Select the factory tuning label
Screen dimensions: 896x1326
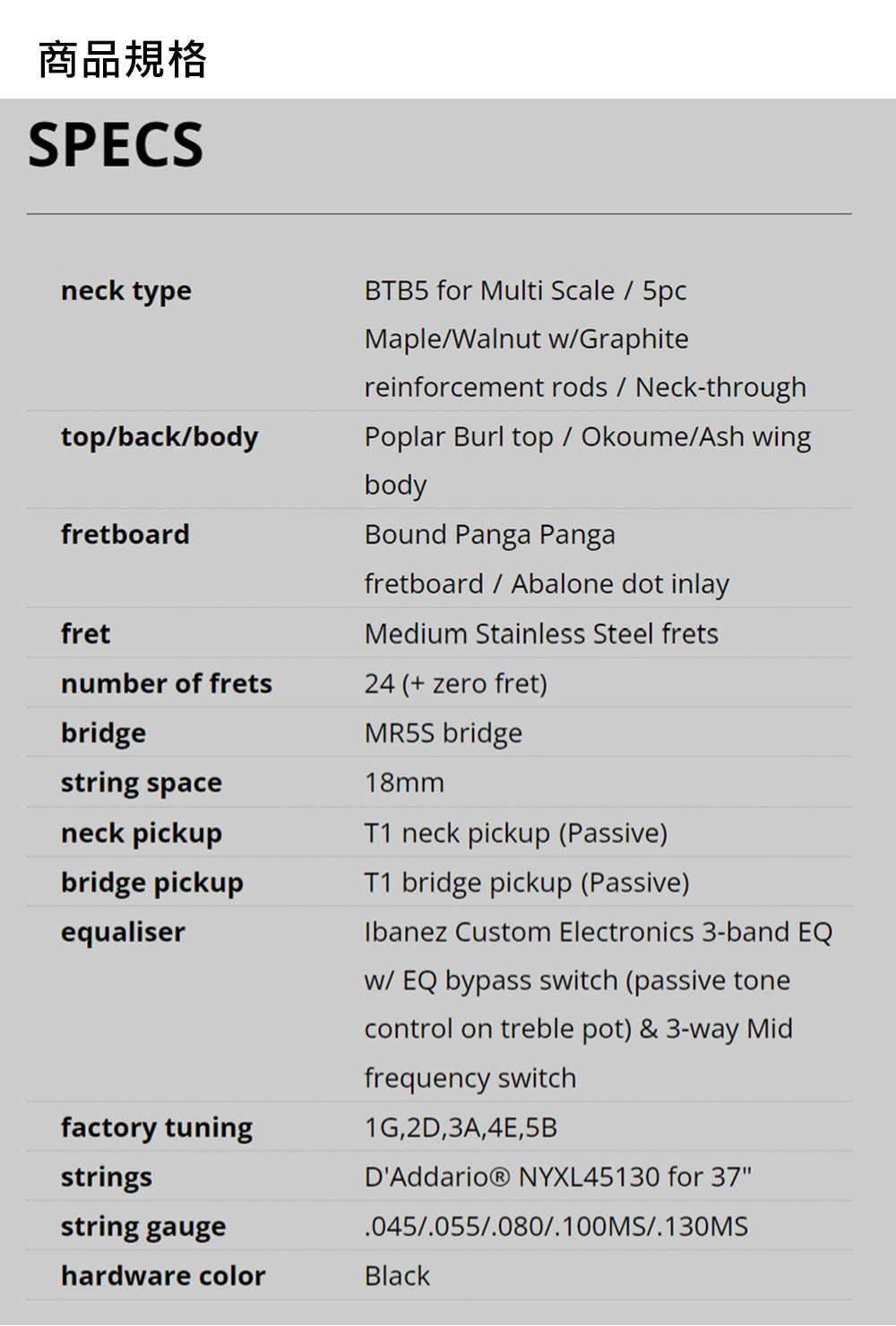click(157, 1128)
